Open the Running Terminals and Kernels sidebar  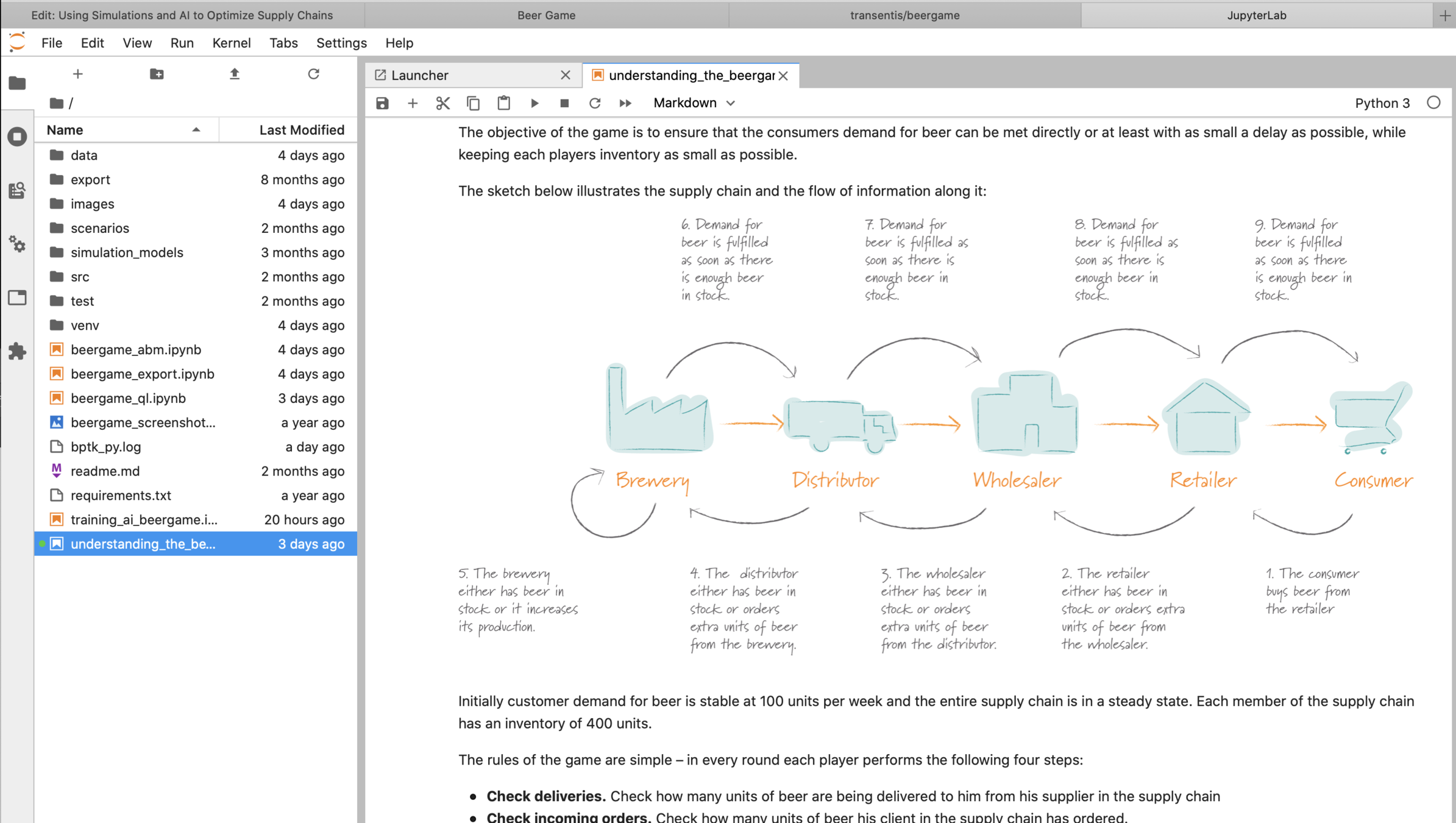tap(17, 136)
